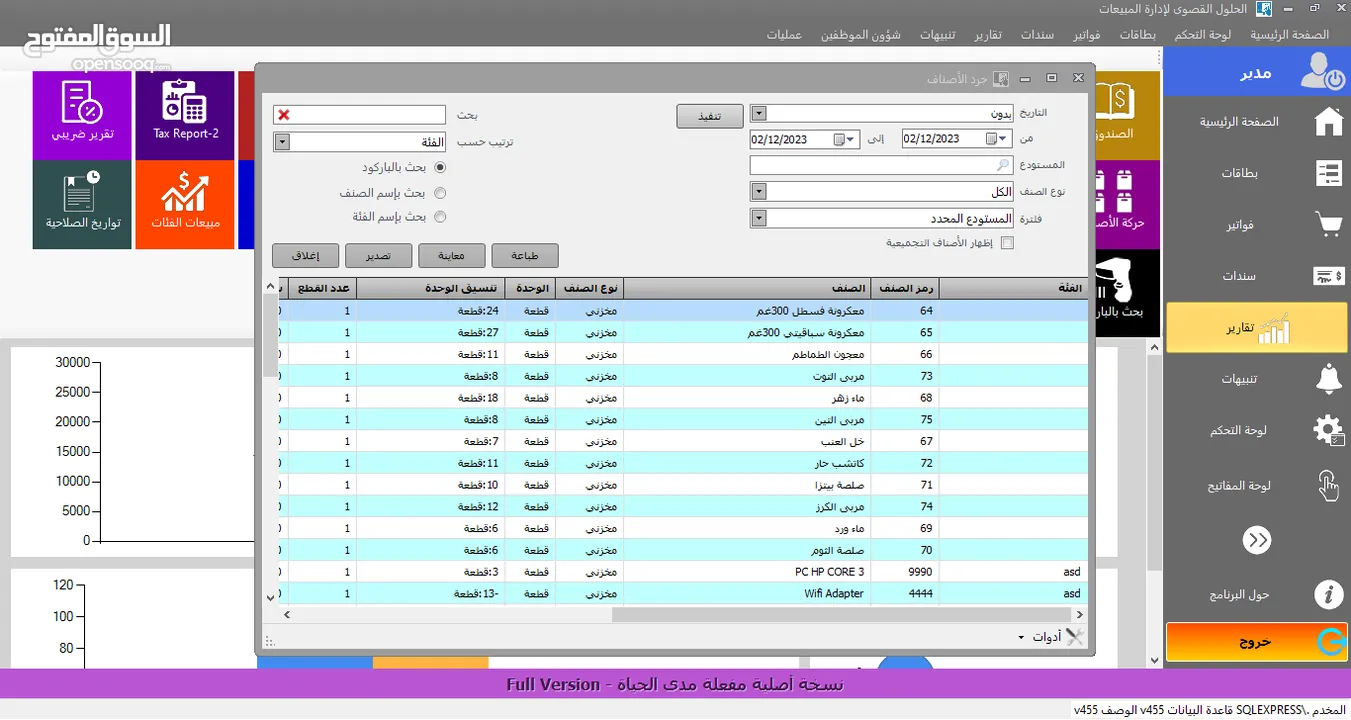Screen dimensions: 1351x720
Task: Select the بحث بإسم الصنف radio button
Action: point(440,193)
